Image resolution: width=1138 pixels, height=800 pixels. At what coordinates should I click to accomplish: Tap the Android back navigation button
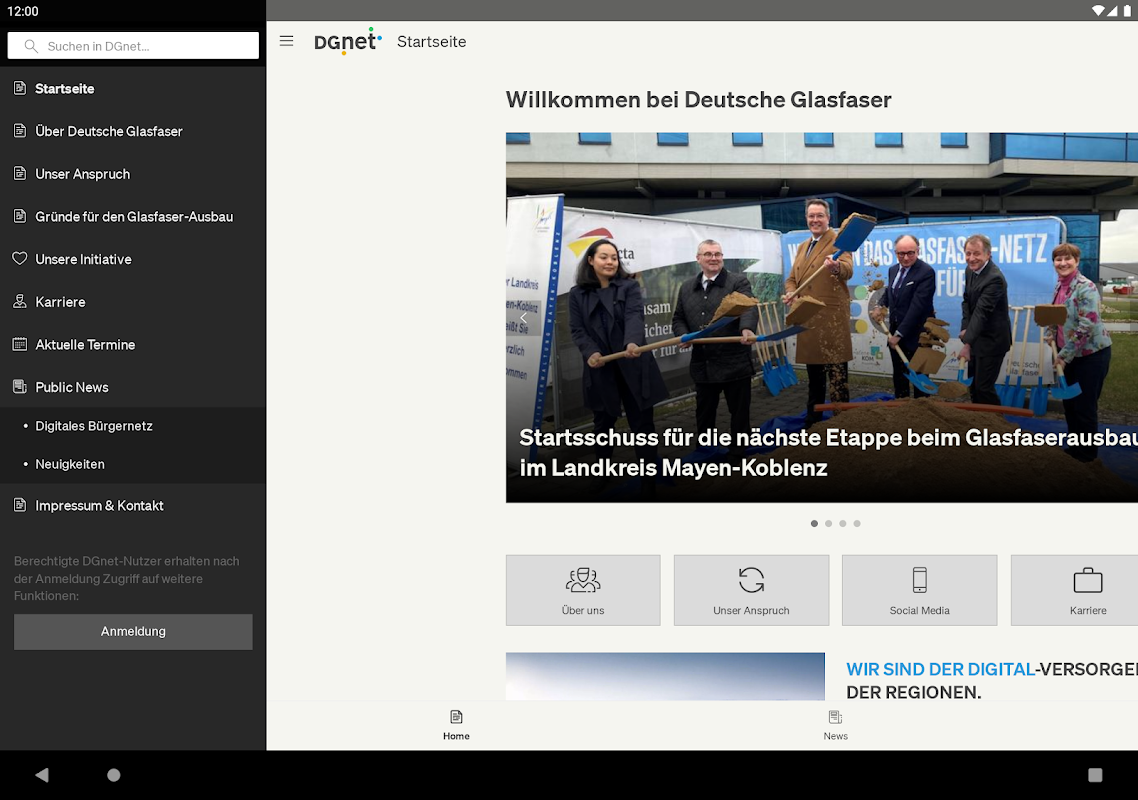point(41,775)
